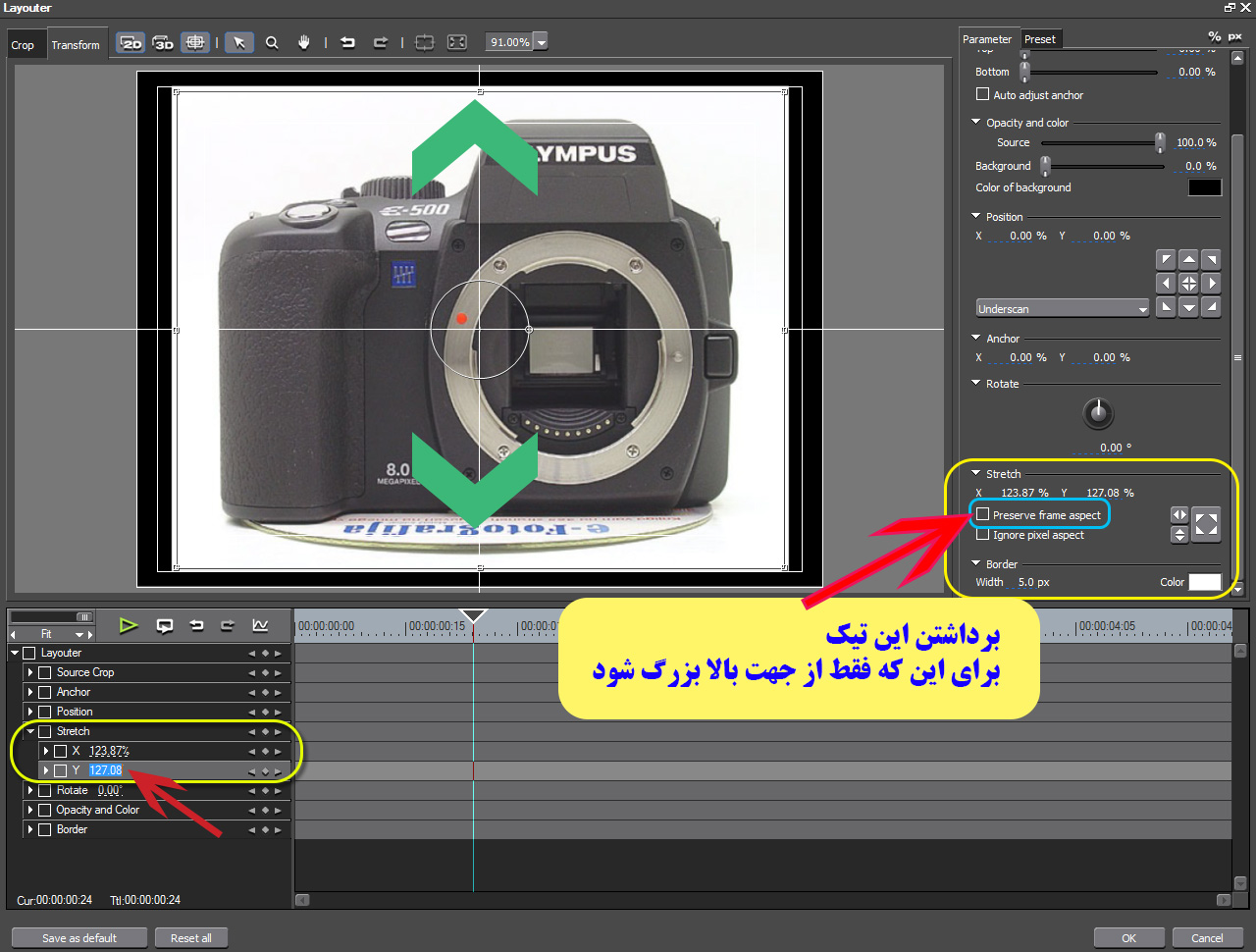Toggle the guide display icon

point(195,42)
